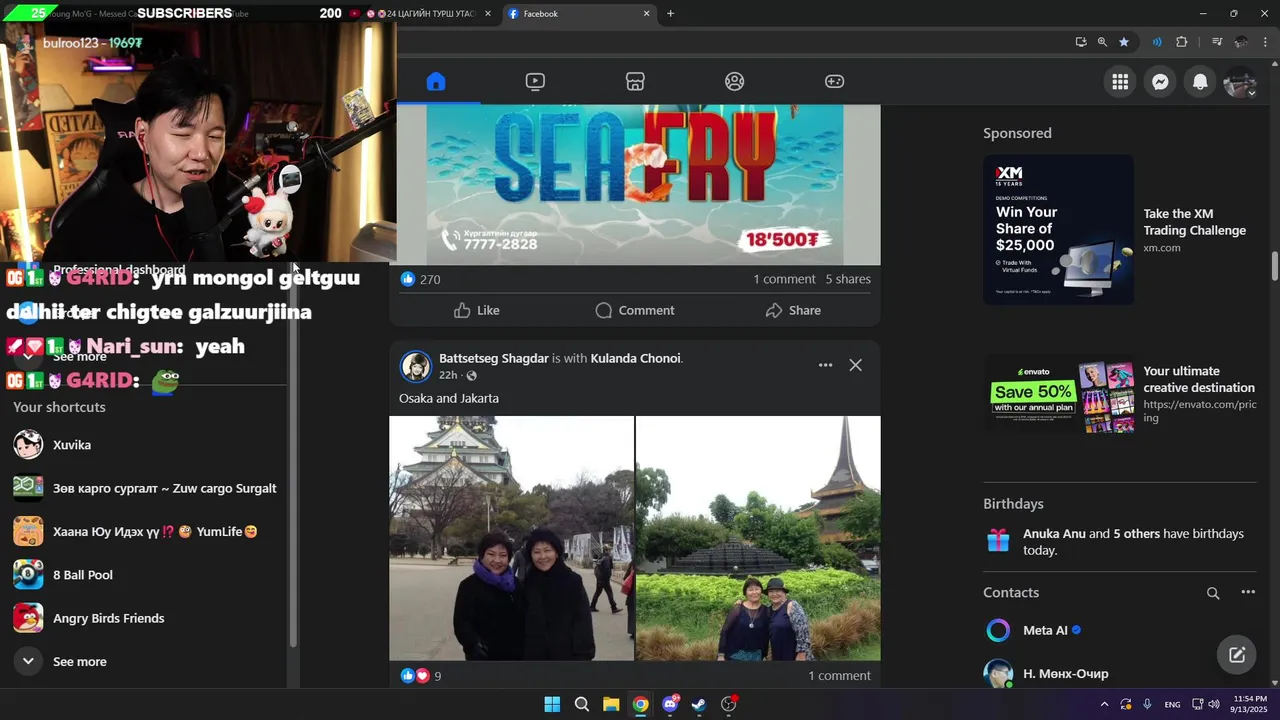Like the Sea Fry post

click(477, 310)
